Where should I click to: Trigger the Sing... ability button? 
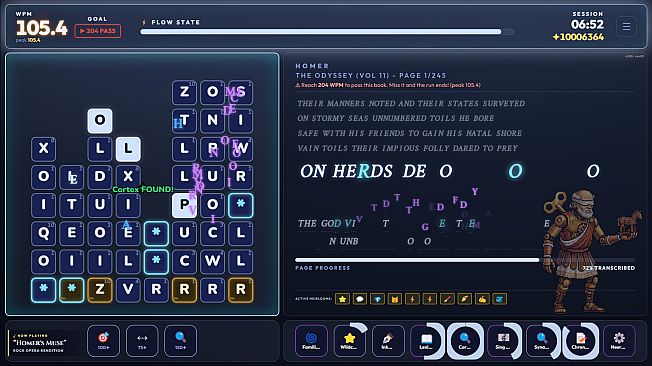coord(503,341)
